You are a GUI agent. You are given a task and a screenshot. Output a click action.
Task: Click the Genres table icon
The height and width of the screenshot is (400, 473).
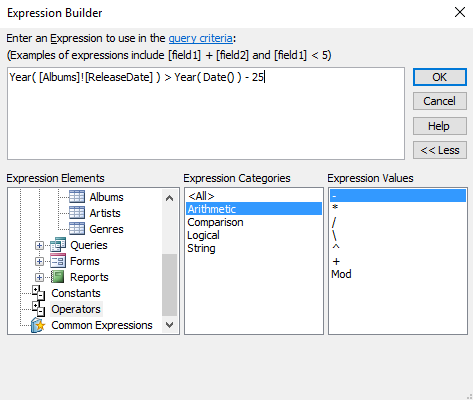pyautogui.click(x=77, y=229)
